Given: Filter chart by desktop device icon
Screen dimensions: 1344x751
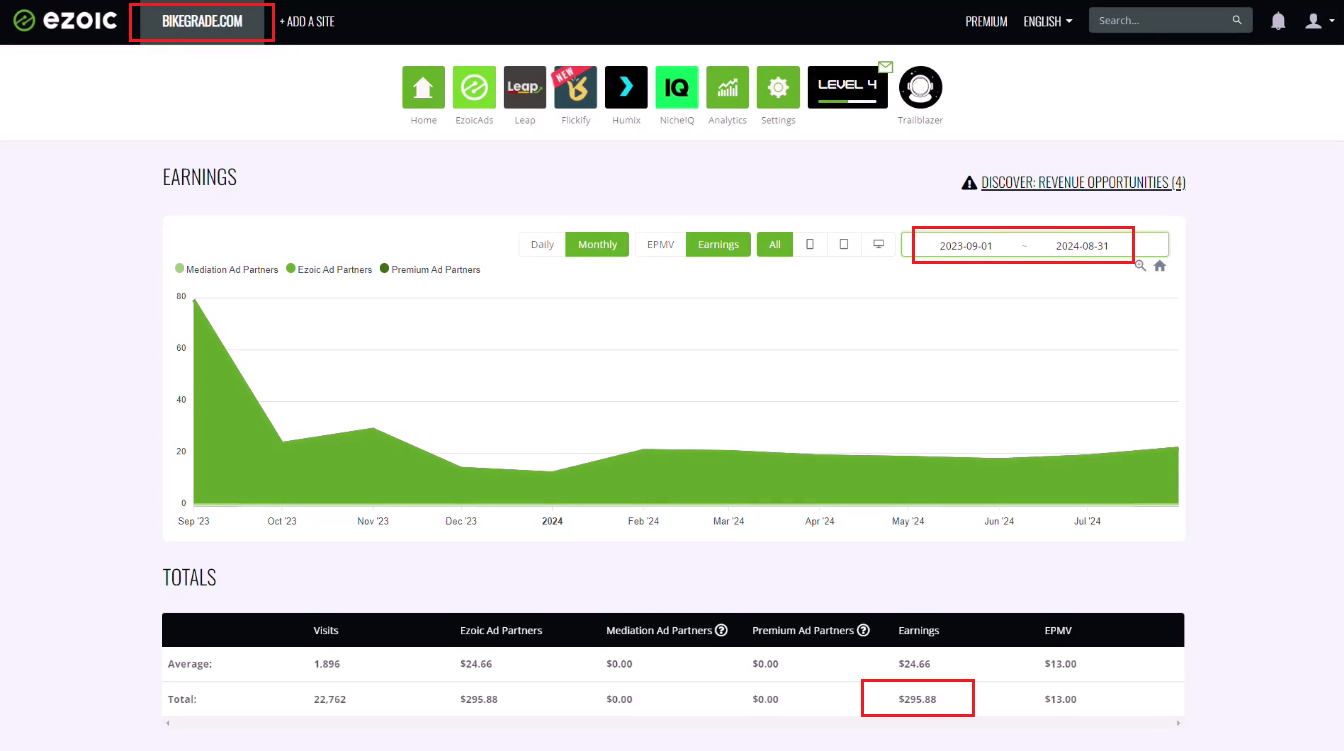Looking at the screenshot, I should tap(878, 244).
